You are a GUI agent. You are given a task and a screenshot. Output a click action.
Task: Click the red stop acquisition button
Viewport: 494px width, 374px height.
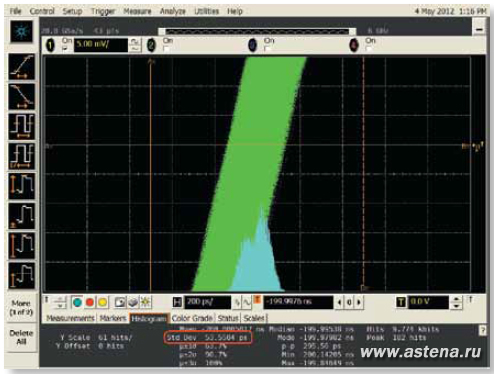pyautogui.click(x=90, y=302)
